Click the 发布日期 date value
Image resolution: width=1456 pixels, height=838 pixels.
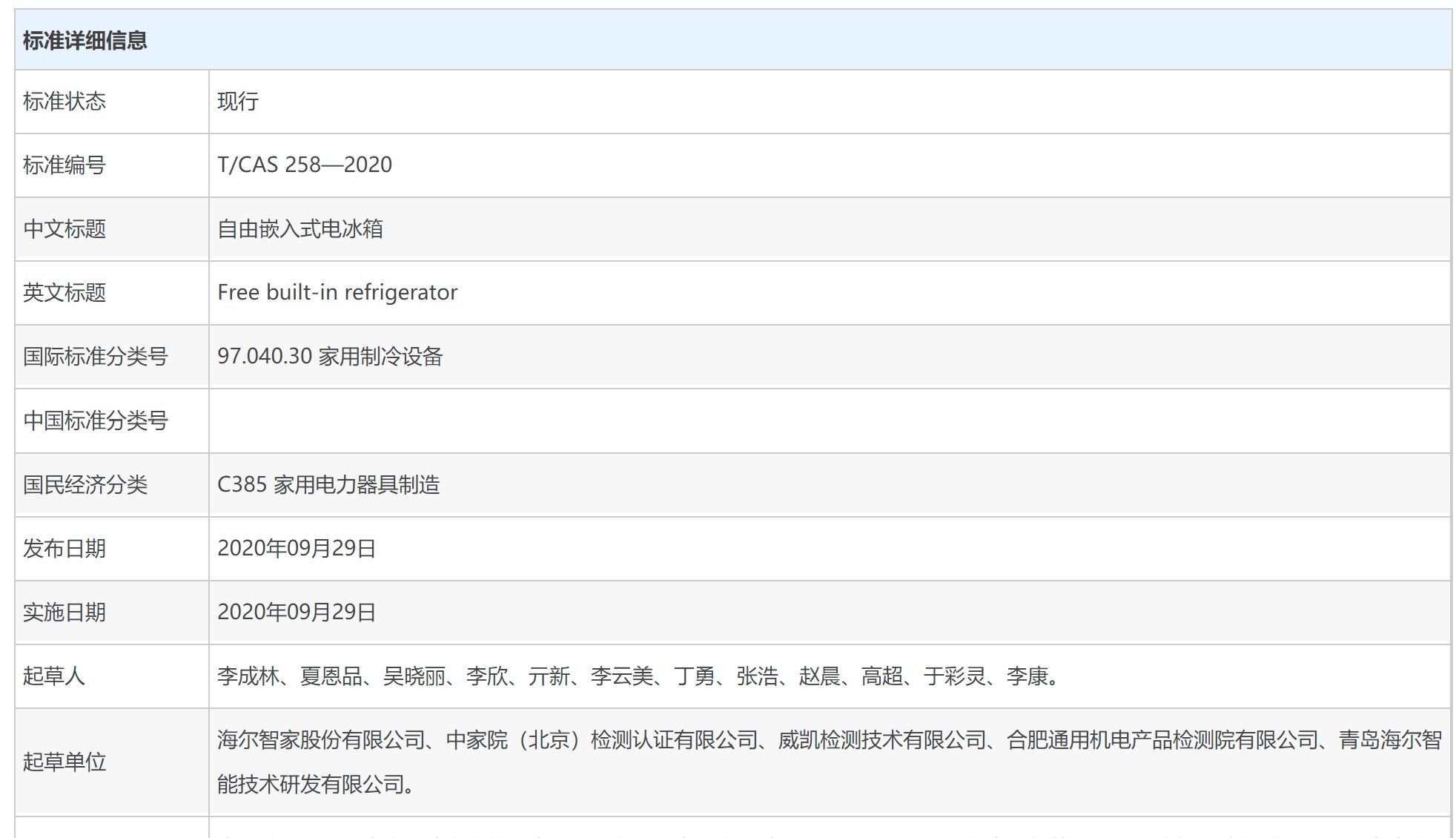(296, 549)
